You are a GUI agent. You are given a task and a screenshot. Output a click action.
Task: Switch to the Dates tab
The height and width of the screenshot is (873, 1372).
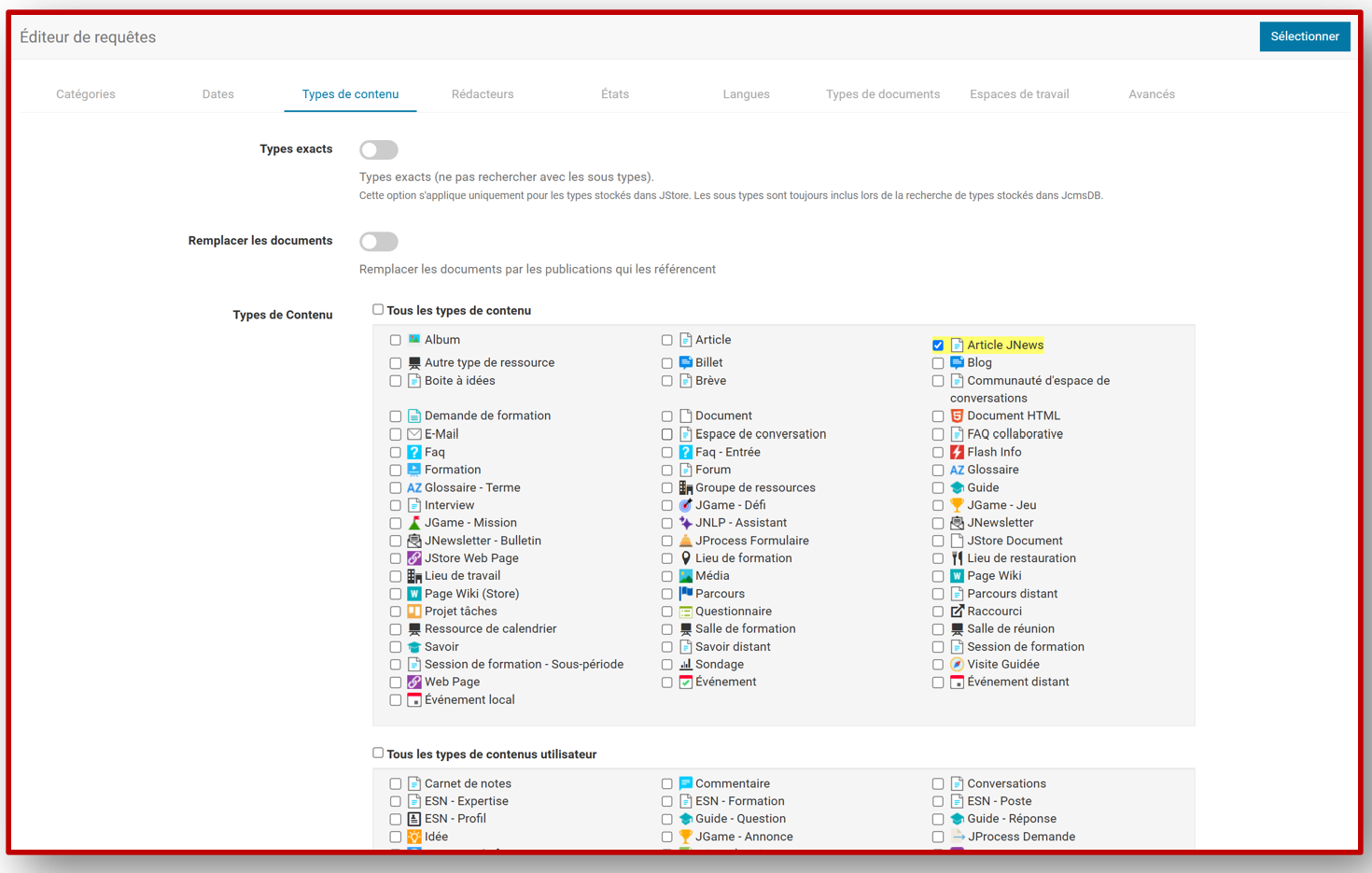tap(218, 94)
